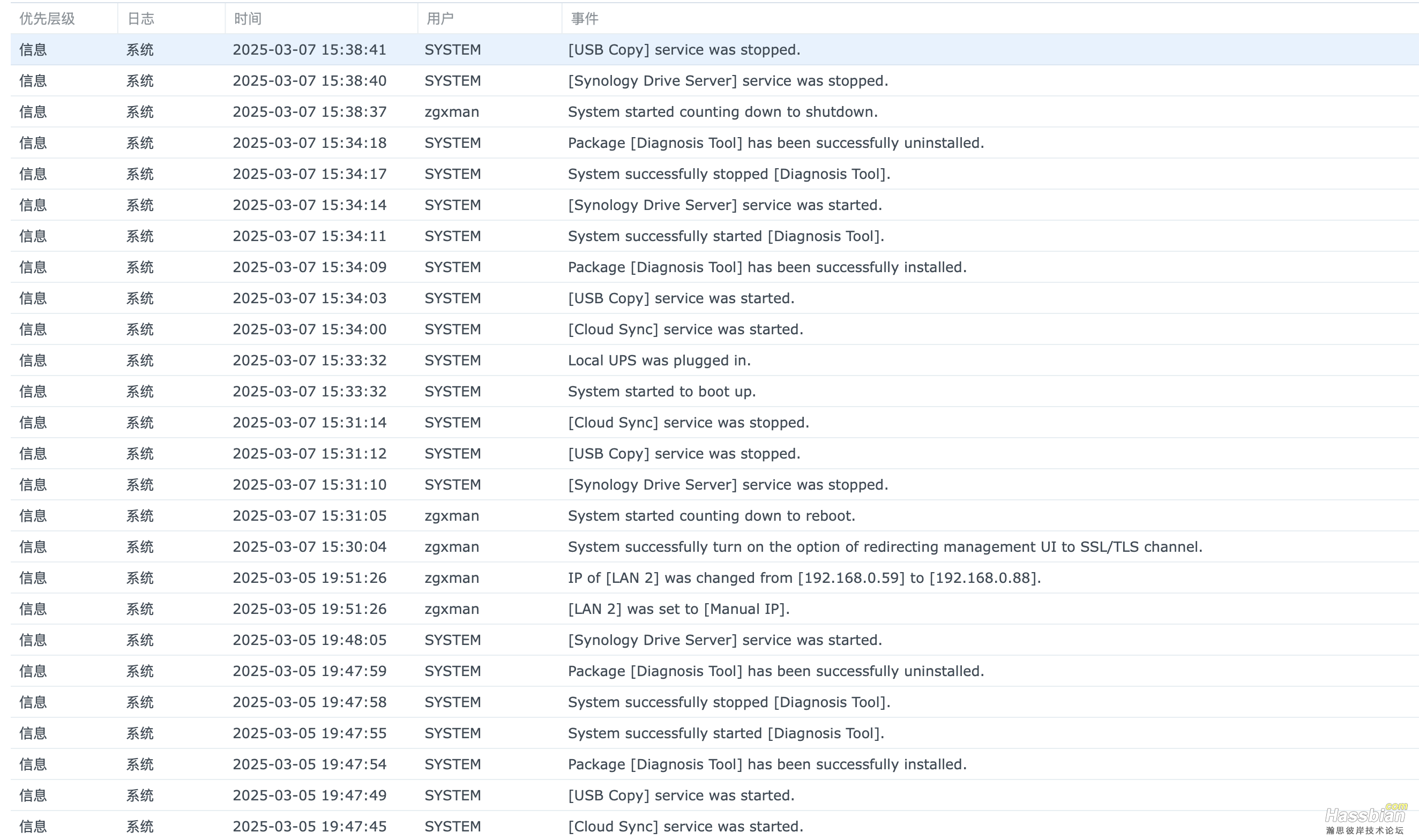
Task: Click timestamp 2025-03-07 15:34:11
Action: click(309, 236)
